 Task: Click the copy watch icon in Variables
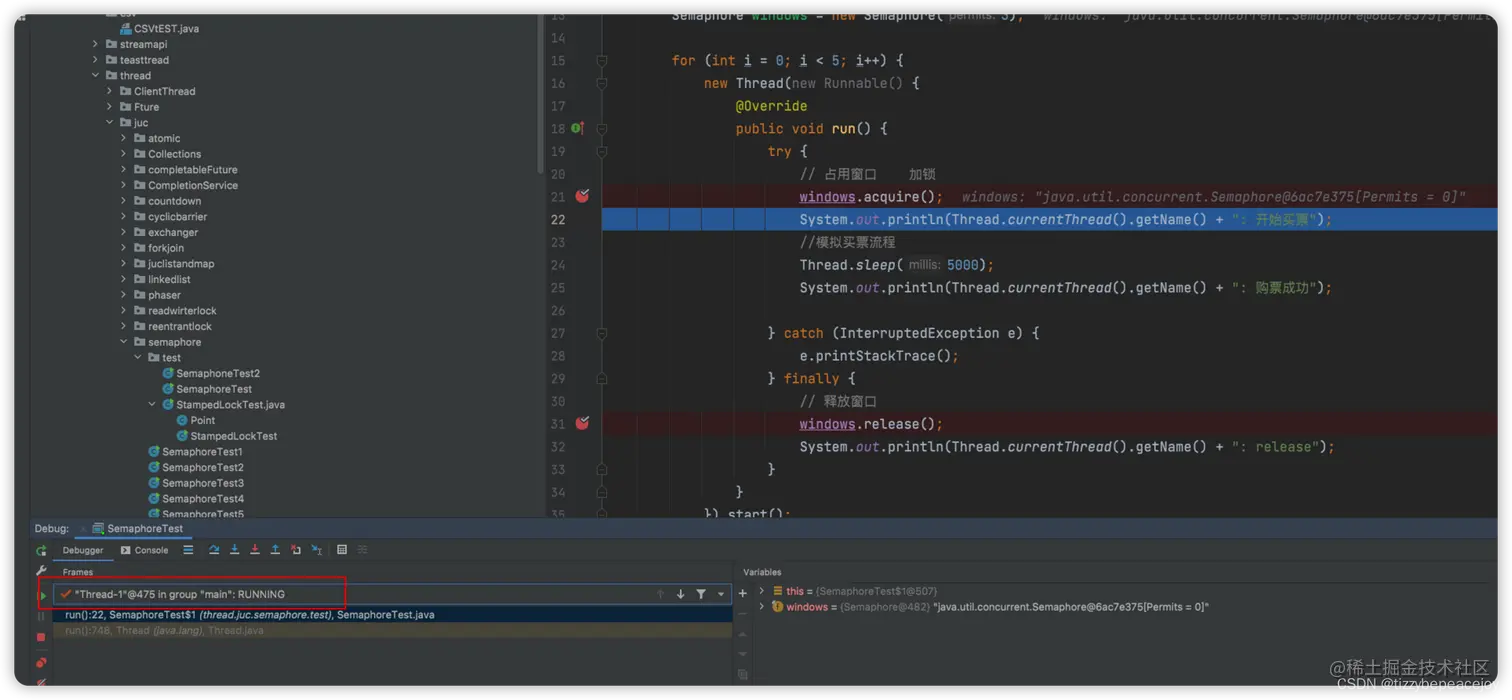pos(743,675)
